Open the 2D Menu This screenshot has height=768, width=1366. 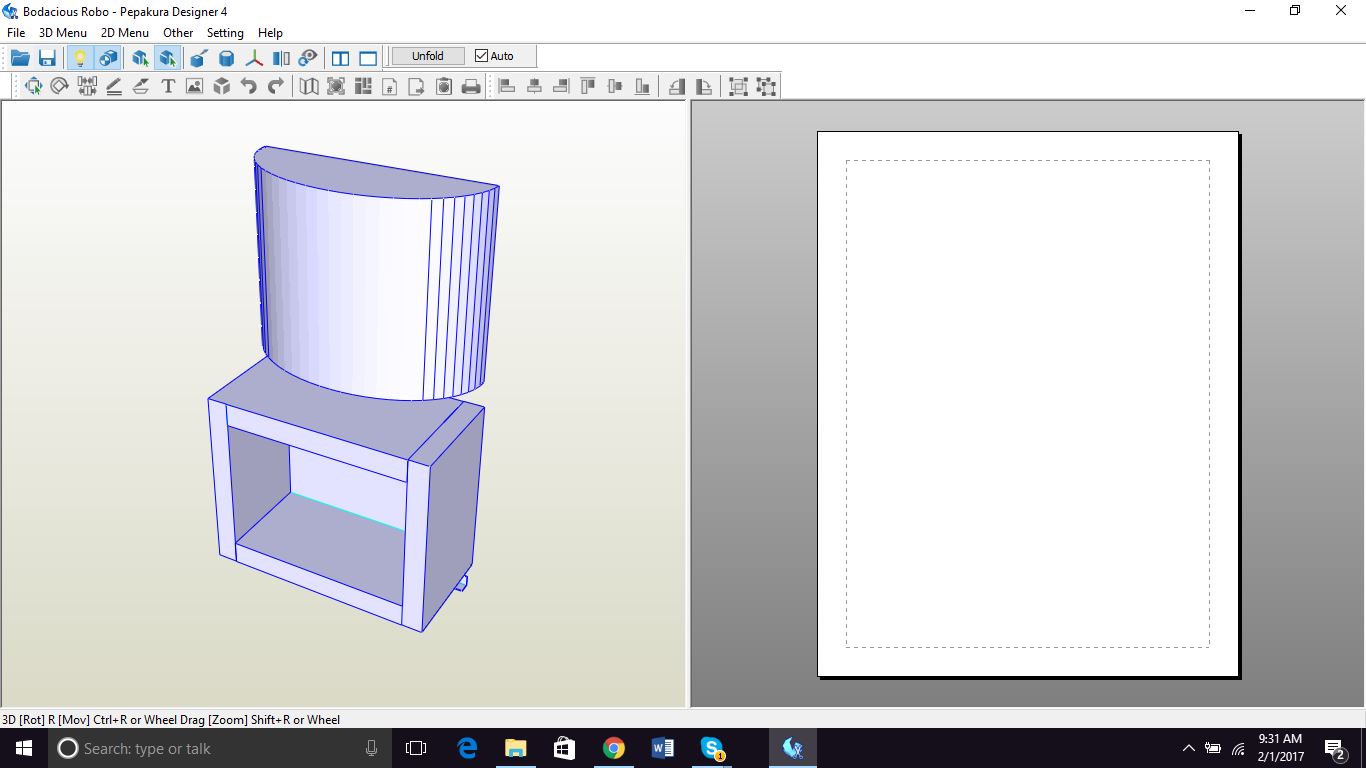click(125, 32)
